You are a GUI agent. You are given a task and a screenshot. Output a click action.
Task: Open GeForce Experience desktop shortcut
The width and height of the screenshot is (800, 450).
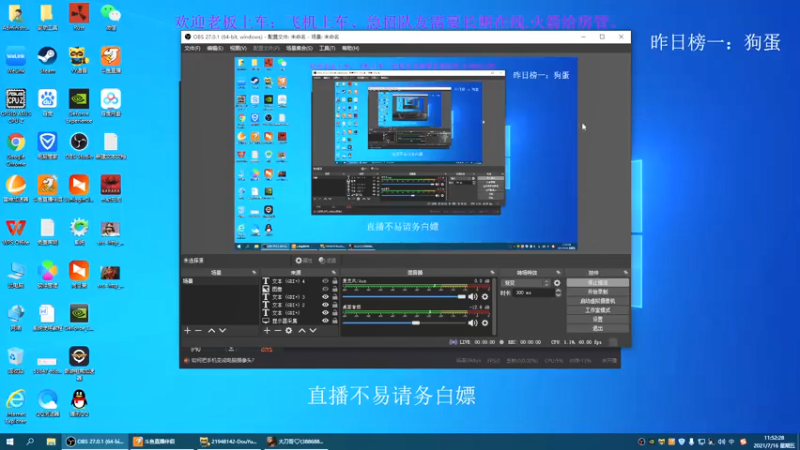click(79, 106)
